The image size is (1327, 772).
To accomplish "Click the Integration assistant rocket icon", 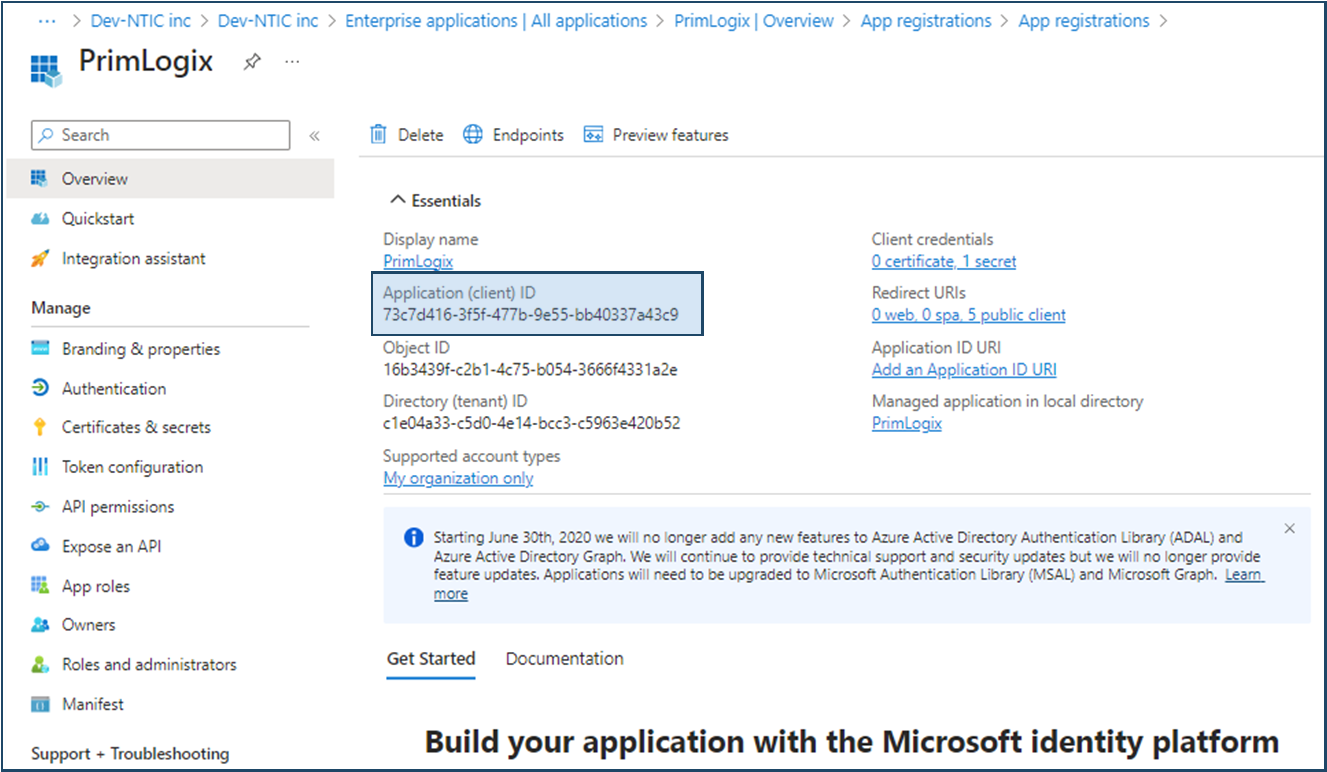I will pos(40,259).
